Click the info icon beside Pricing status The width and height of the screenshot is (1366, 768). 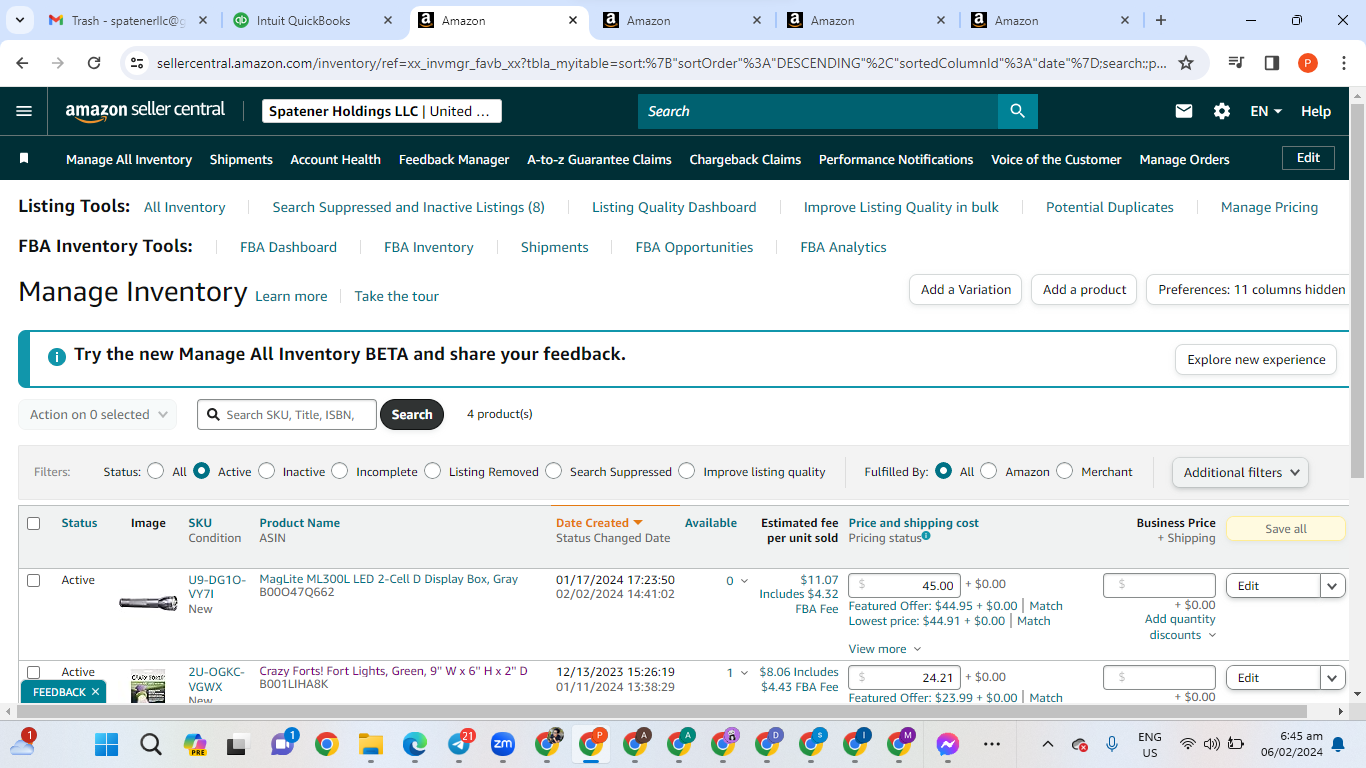pos(926,536)
